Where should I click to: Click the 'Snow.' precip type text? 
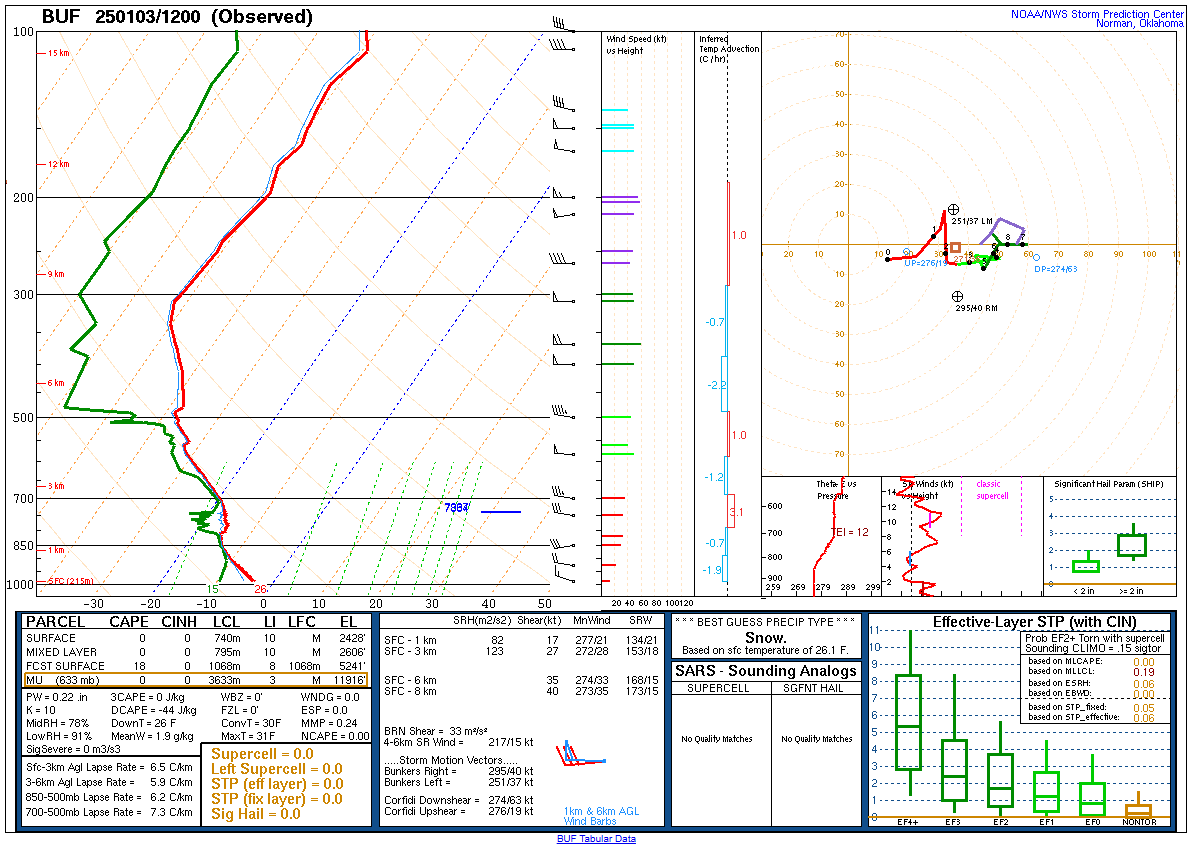[x=766, y=638]
